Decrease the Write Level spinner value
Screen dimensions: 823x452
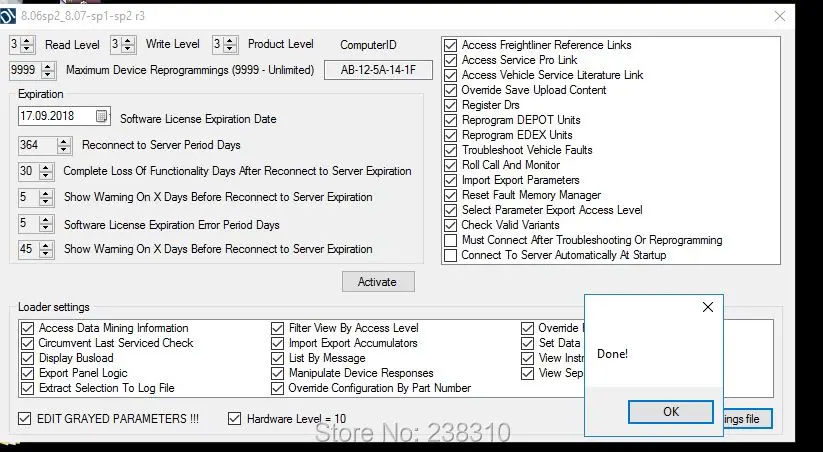(x=128, y=48)
